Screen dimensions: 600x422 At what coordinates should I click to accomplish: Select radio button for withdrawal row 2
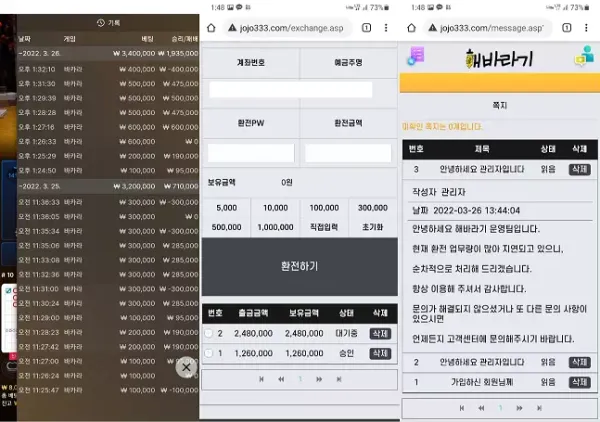click(209, 333)
